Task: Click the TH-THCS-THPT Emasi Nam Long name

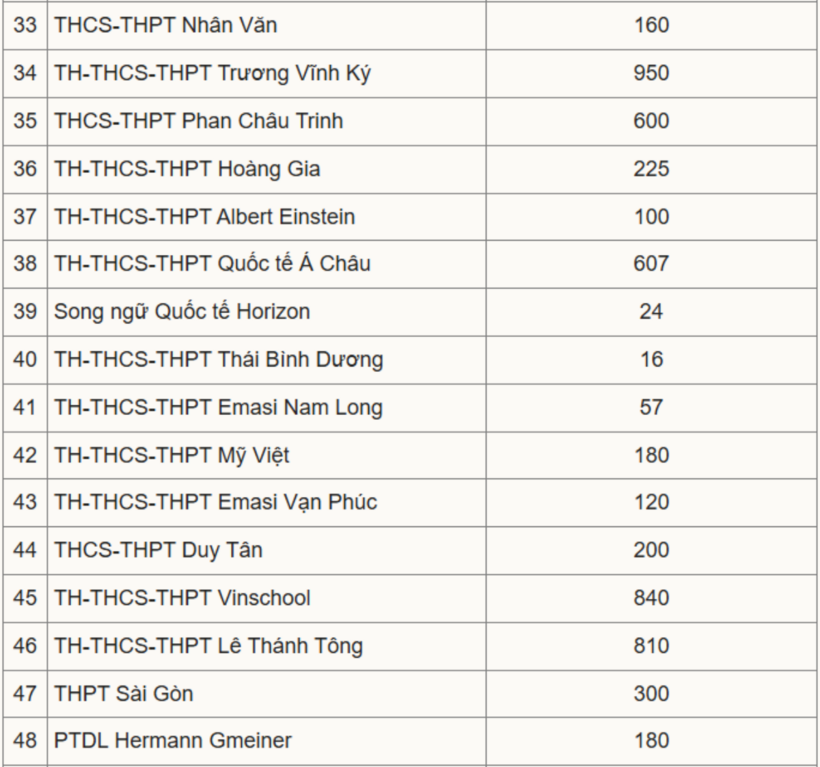Action: (218, 408)
